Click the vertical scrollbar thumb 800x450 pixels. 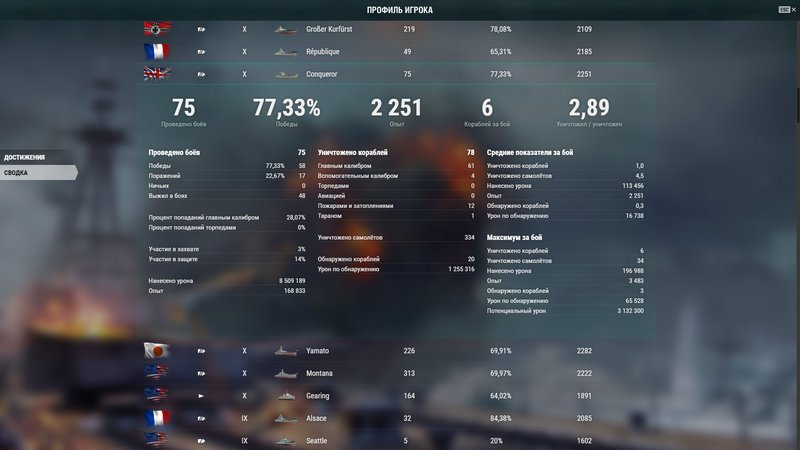point(798,105)
